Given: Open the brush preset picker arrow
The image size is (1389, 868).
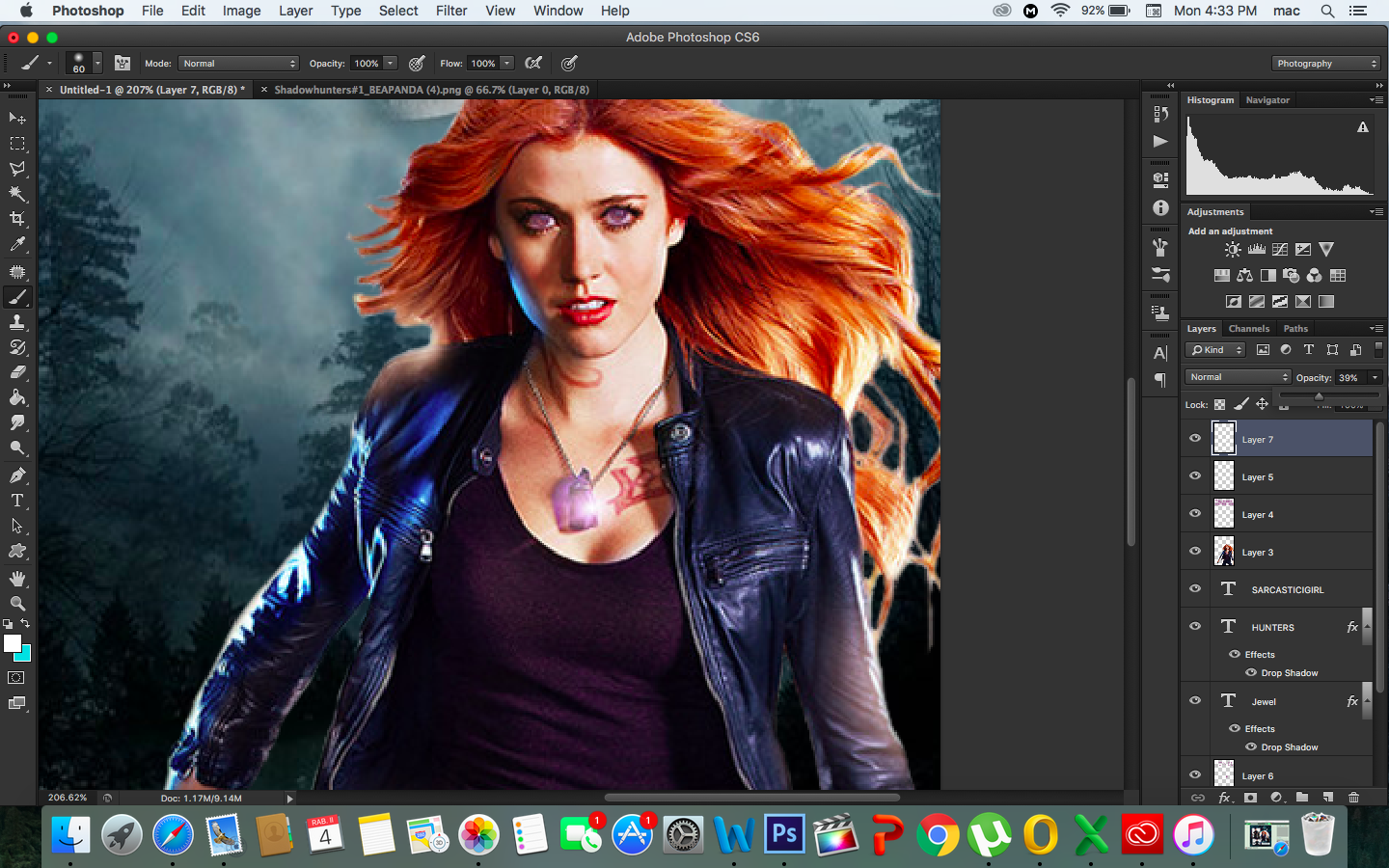Looking at the screenshot, I should [x=97, y=63].
